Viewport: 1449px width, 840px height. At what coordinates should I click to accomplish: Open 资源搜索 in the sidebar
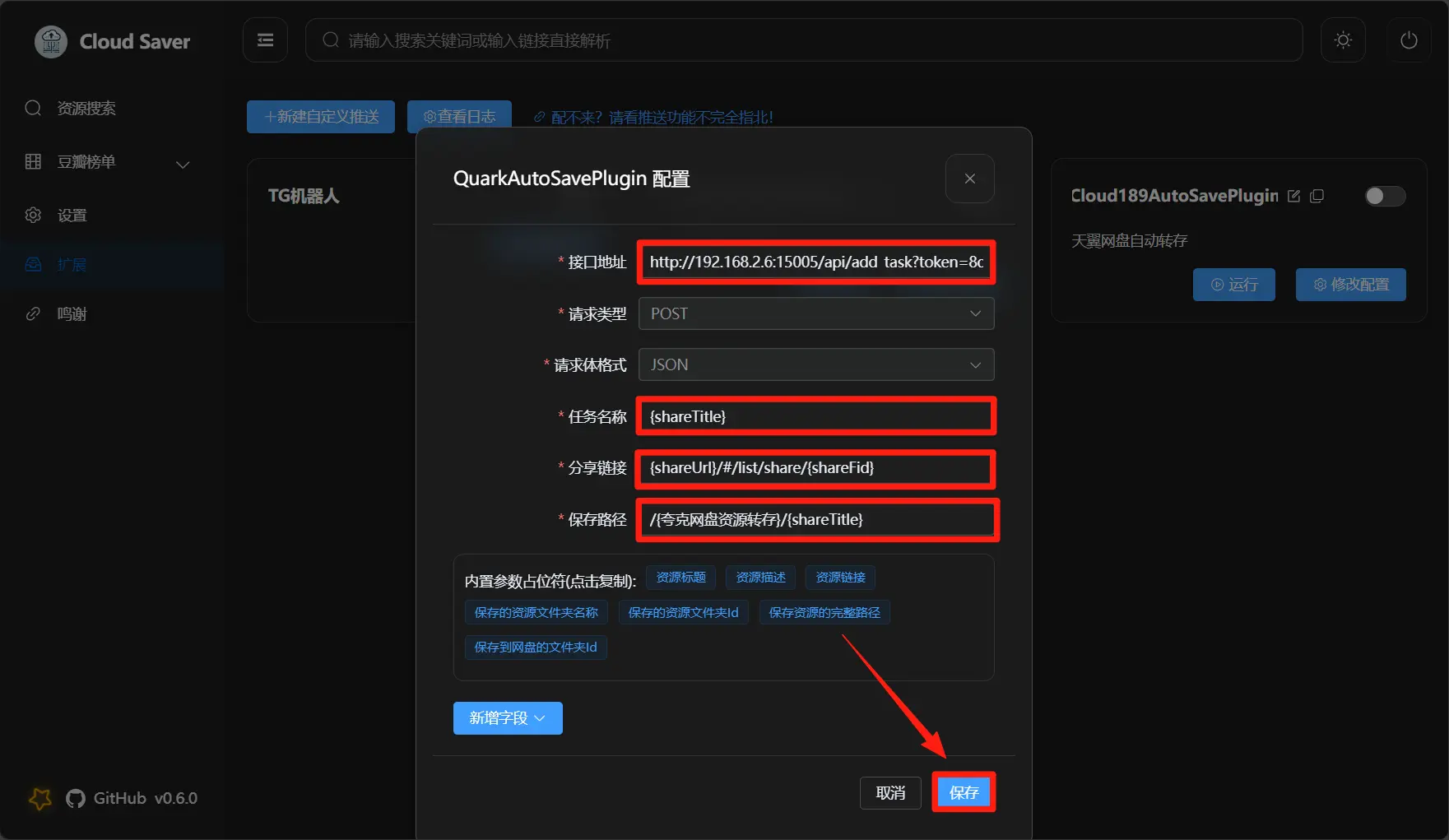tap(86, 109)
